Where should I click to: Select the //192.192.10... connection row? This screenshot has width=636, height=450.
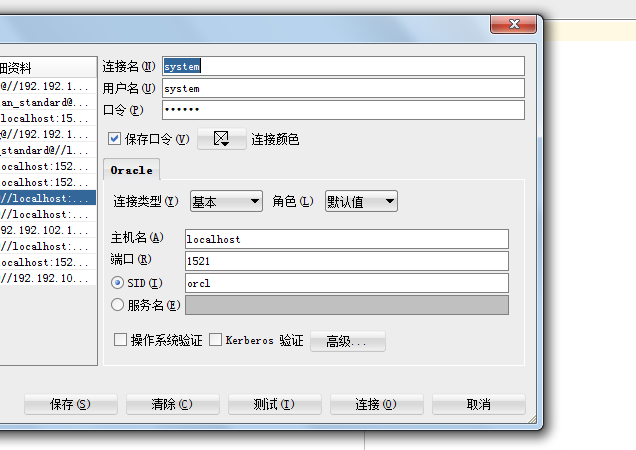48,278
